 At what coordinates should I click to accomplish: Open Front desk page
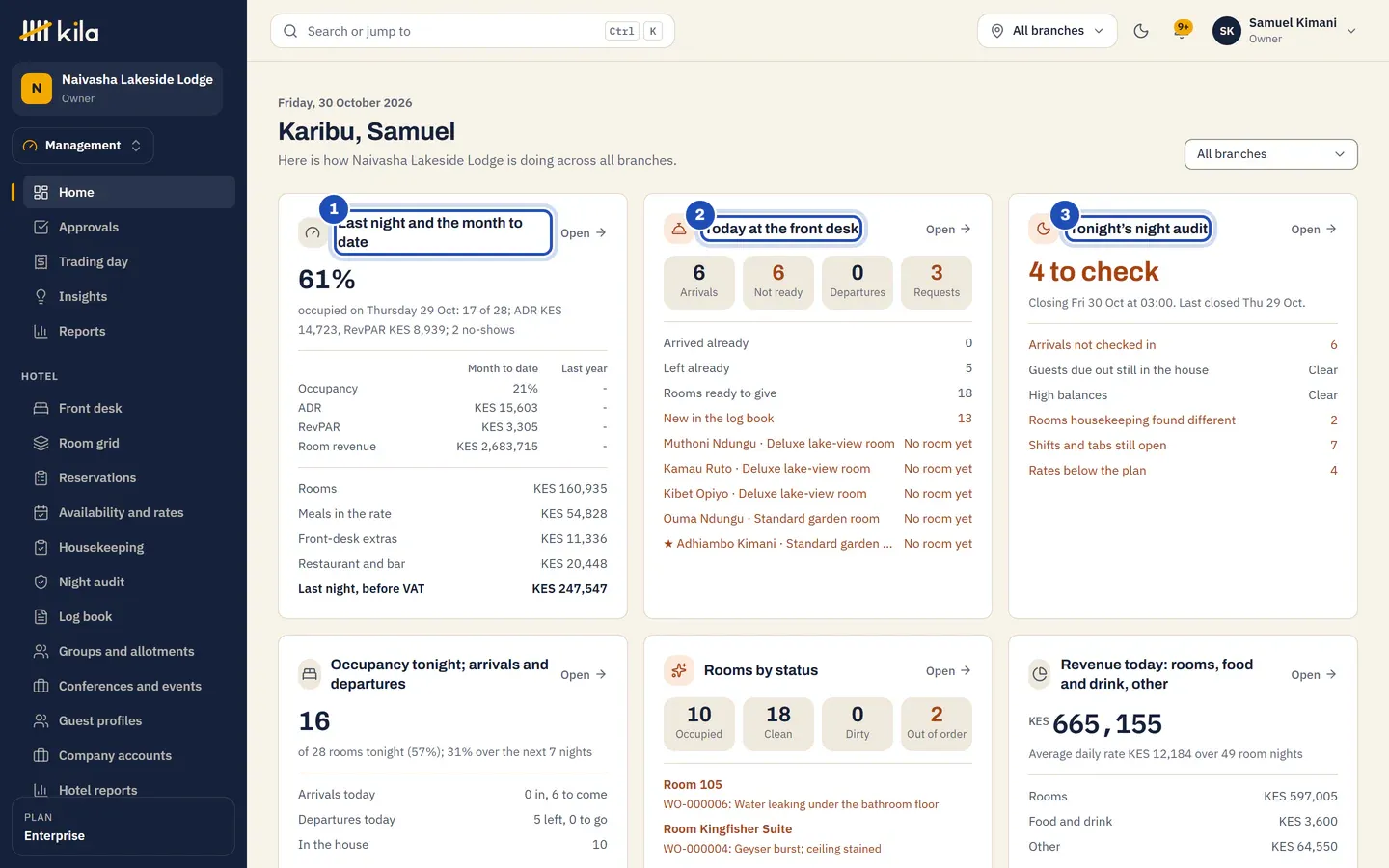click(x=128, y=409)
